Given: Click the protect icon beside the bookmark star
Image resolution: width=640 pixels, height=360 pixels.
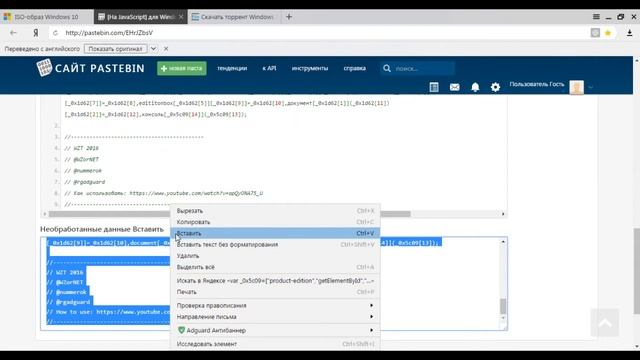Looking at the screenshot, I should point(595,33).
